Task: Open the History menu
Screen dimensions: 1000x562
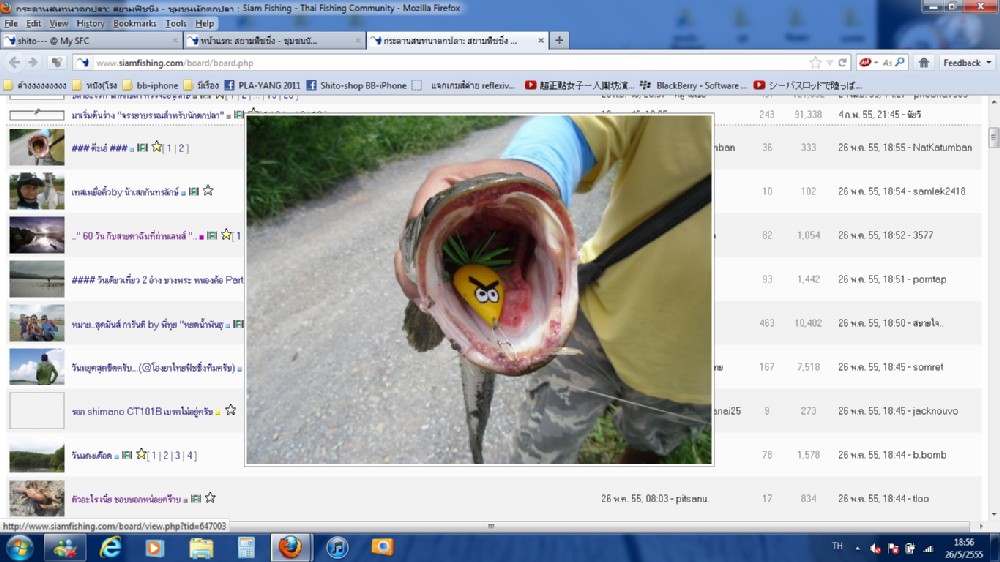Action: pos(90,24)
